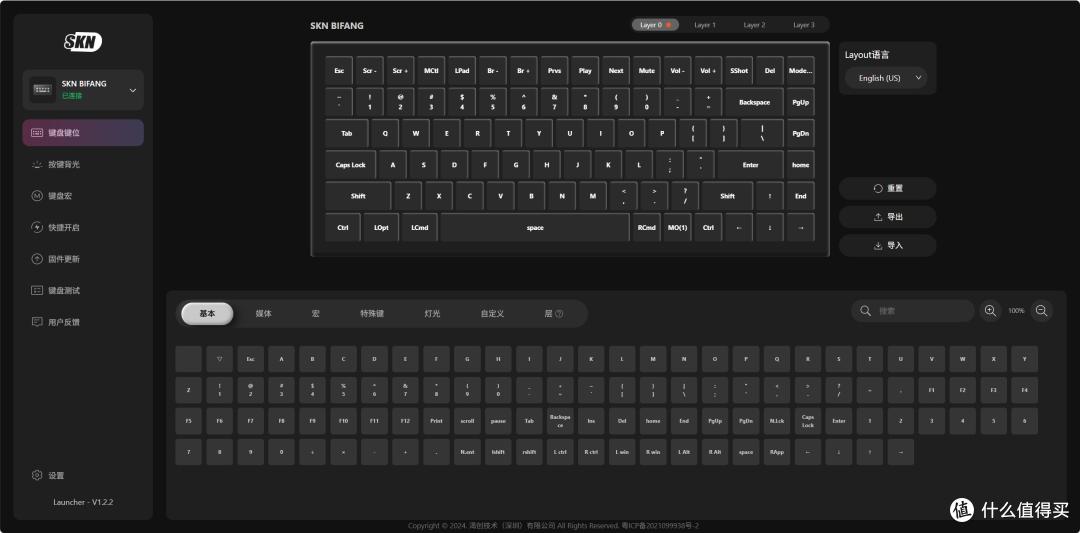
Task: Open the 键盘键位 keyboard mapping page
Action: (83, 132)
